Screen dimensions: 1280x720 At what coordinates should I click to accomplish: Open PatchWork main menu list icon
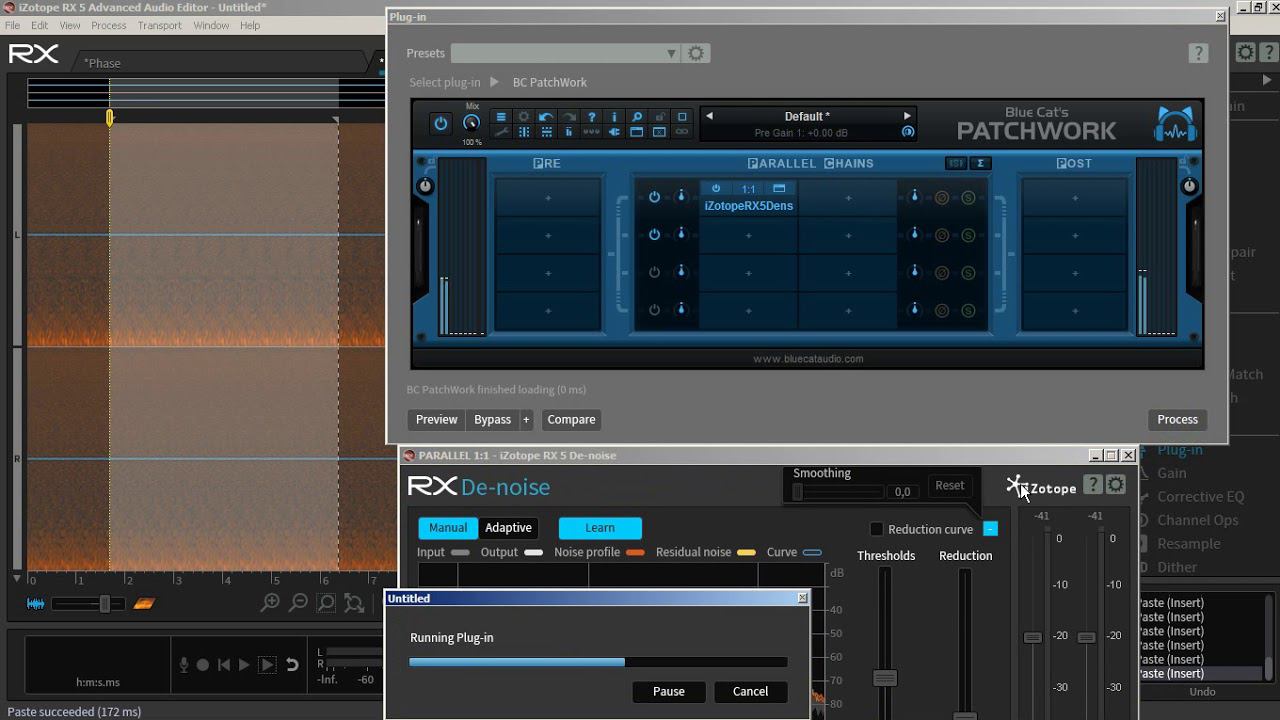click(501, 117)
